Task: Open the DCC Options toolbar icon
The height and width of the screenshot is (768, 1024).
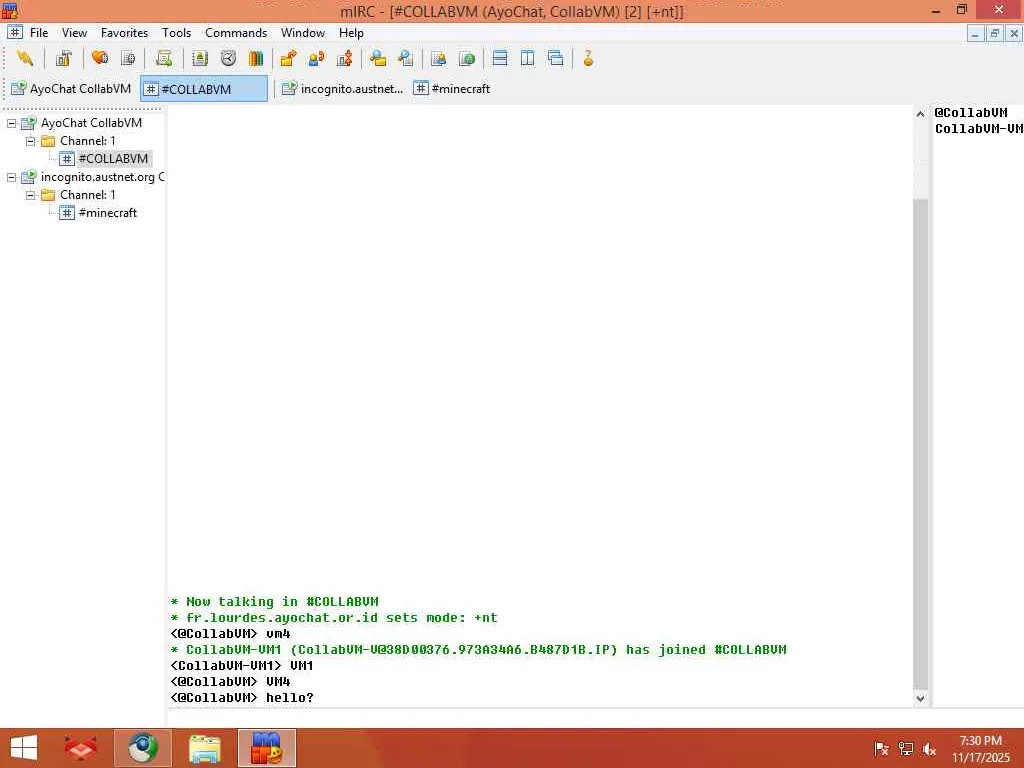Action: pos(345,59)
